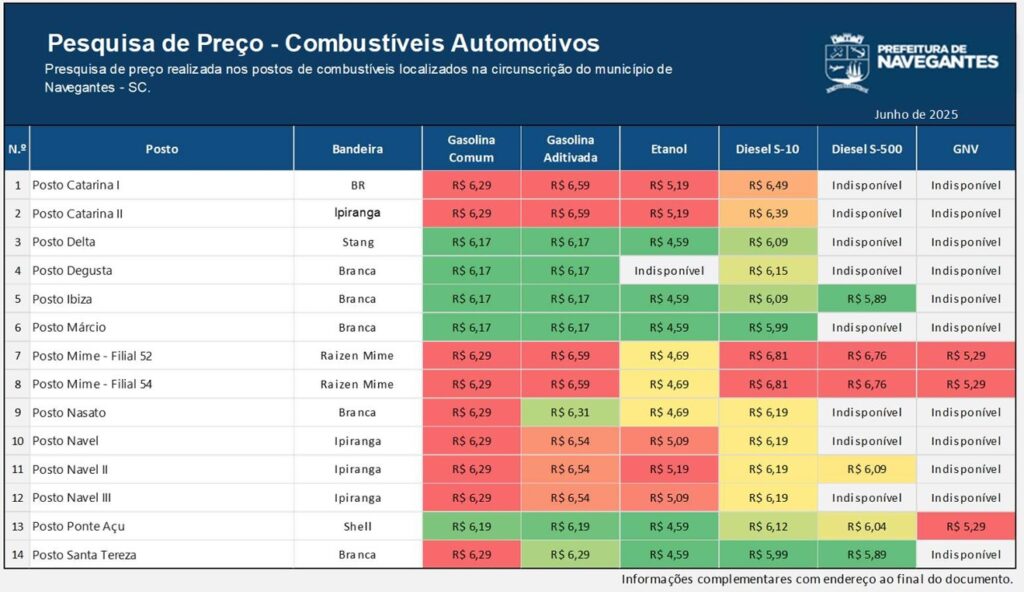Click the 'Posto Mime - Filial 54' row name
Screen dimensions: 1024x592
pyautogui.click(x=92, y=384)
